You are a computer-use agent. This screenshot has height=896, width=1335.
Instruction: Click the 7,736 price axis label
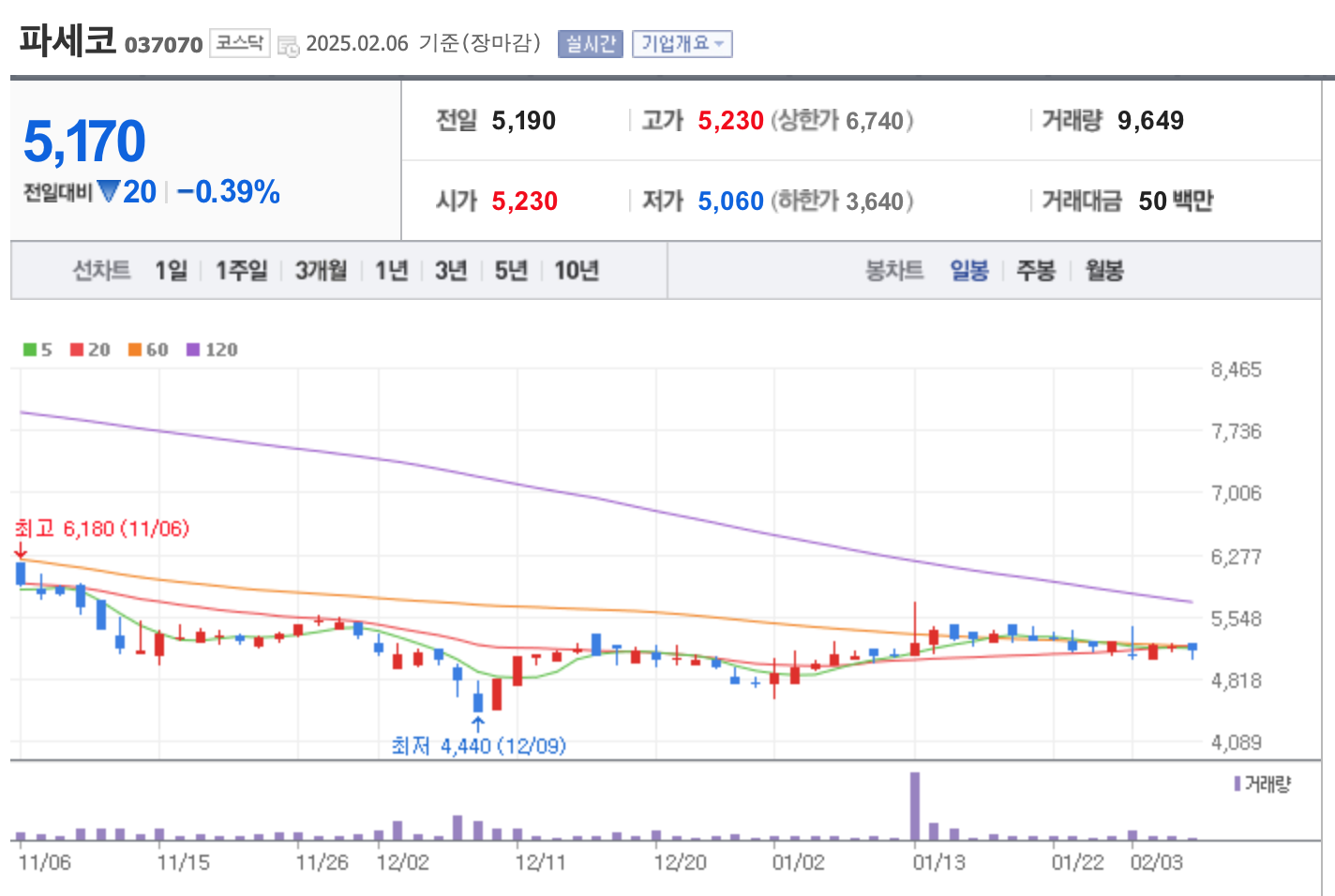point(1236,431)
